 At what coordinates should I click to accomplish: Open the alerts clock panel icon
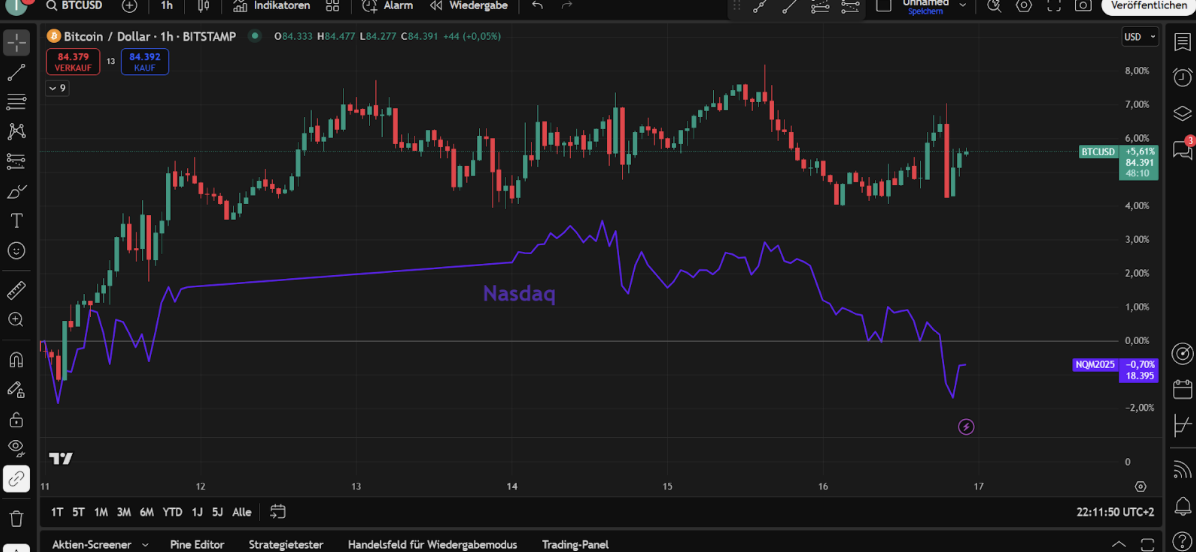coord(1182,77)
